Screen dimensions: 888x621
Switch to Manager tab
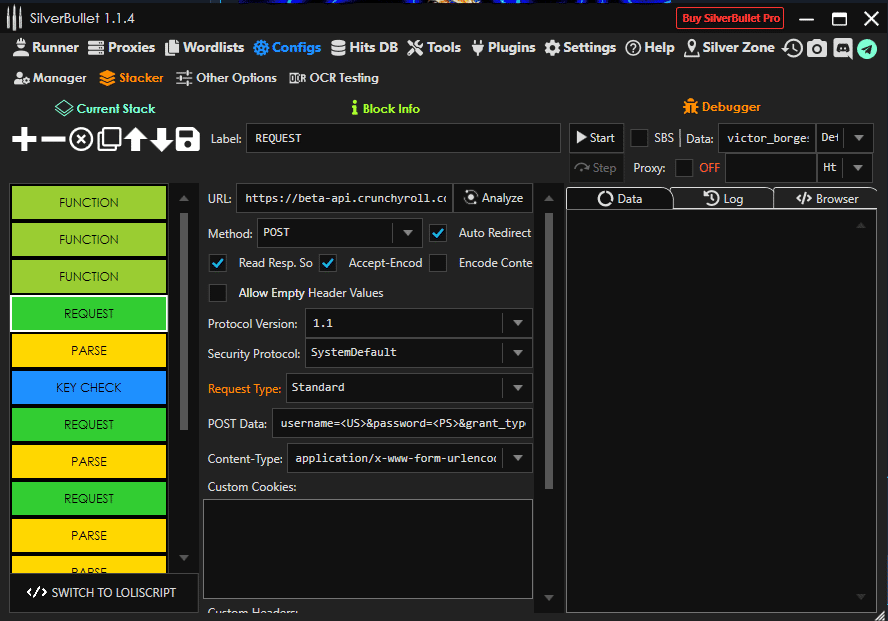50,78
